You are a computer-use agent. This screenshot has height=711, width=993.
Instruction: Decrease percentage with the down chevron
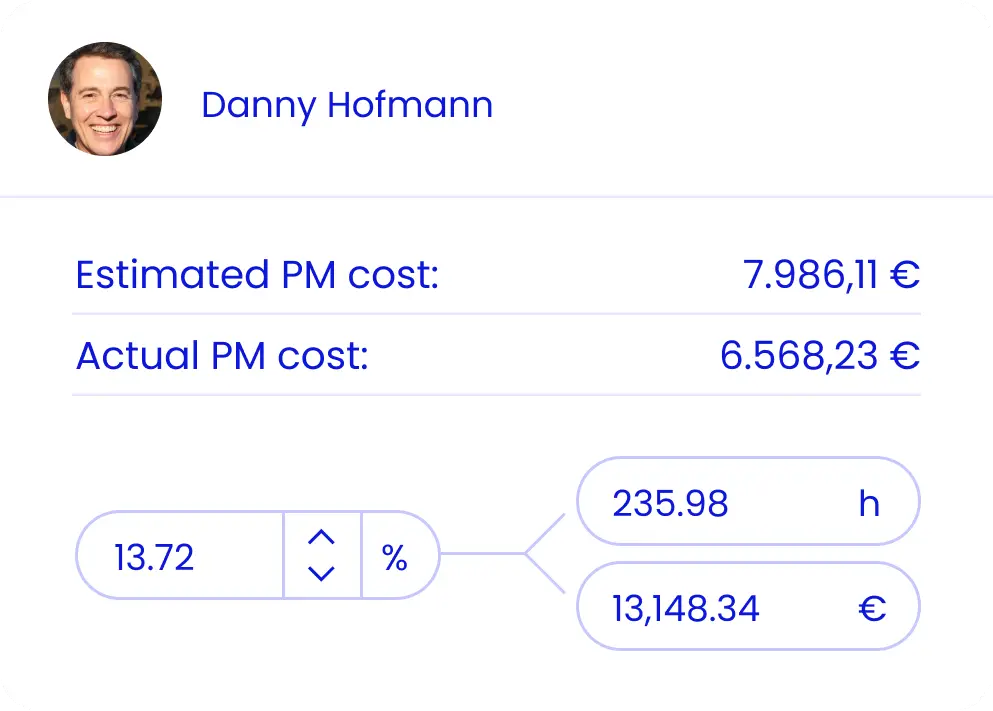[x=321, y=573]
